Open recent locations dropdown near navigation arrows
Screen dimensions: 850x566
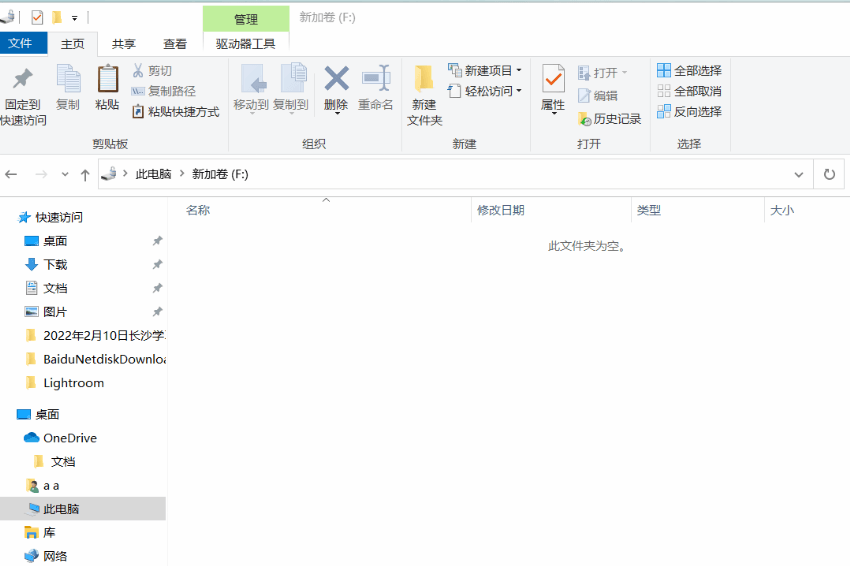[65, 175]
